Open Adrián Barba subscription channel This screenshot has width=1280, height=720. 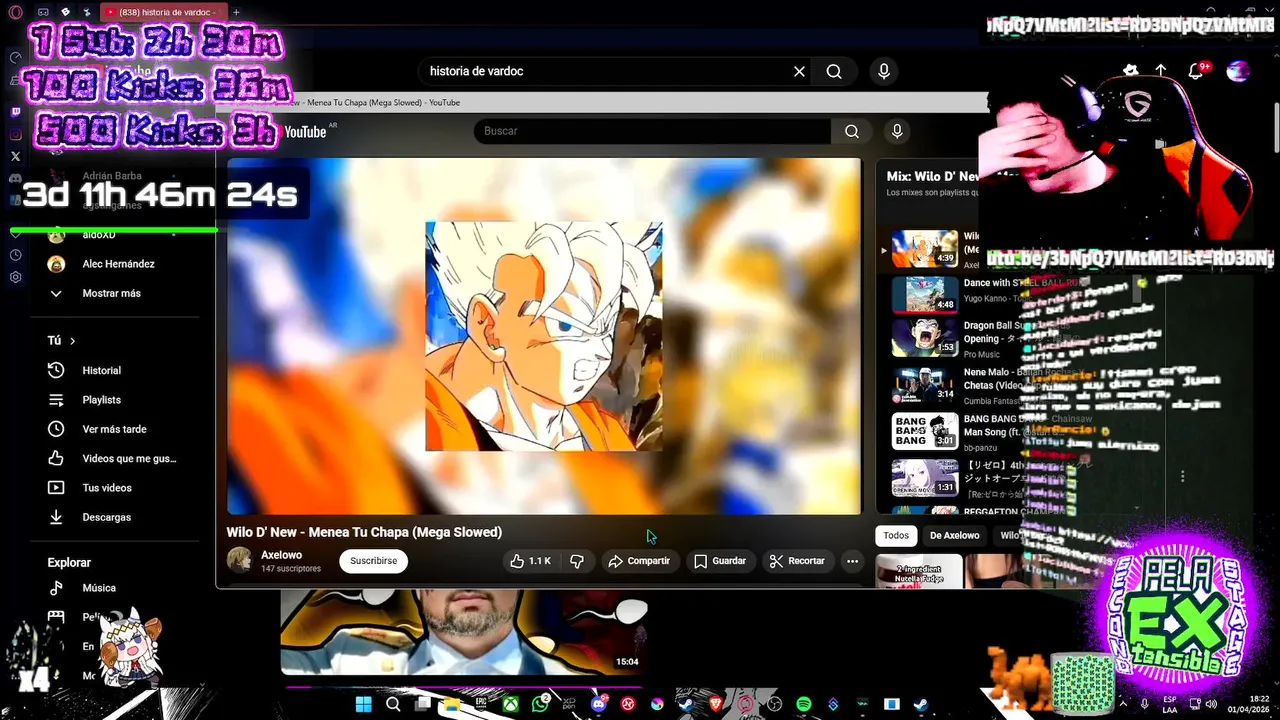(112, 176)
